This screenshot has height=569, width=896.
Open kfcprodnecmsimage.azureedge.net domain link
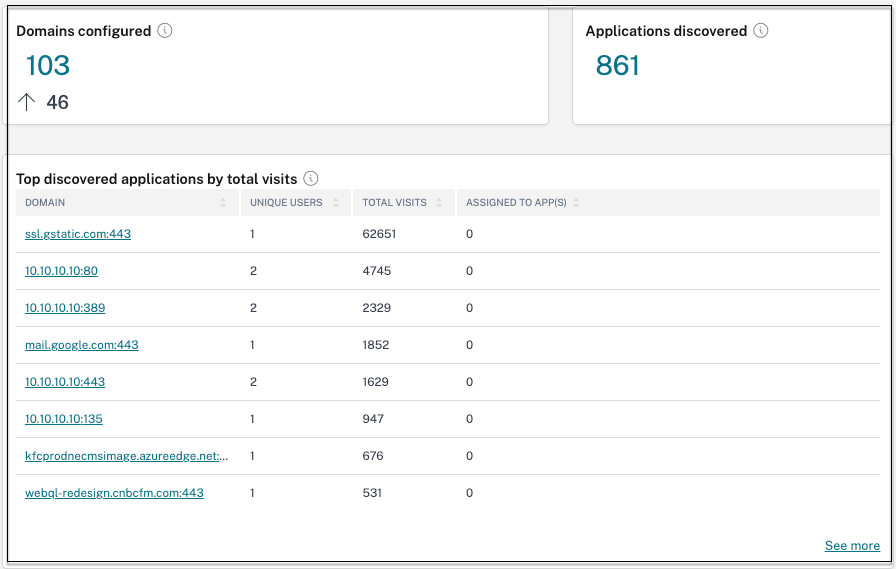[126, 456]
